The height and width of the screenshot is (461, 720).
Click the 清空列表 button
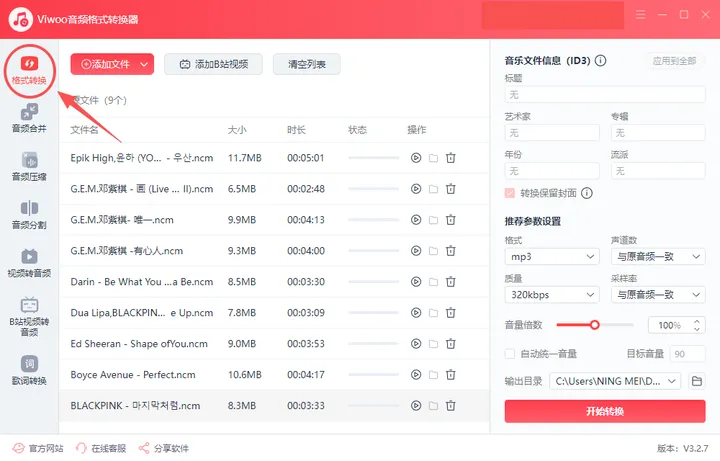click(x=307, y=64)
